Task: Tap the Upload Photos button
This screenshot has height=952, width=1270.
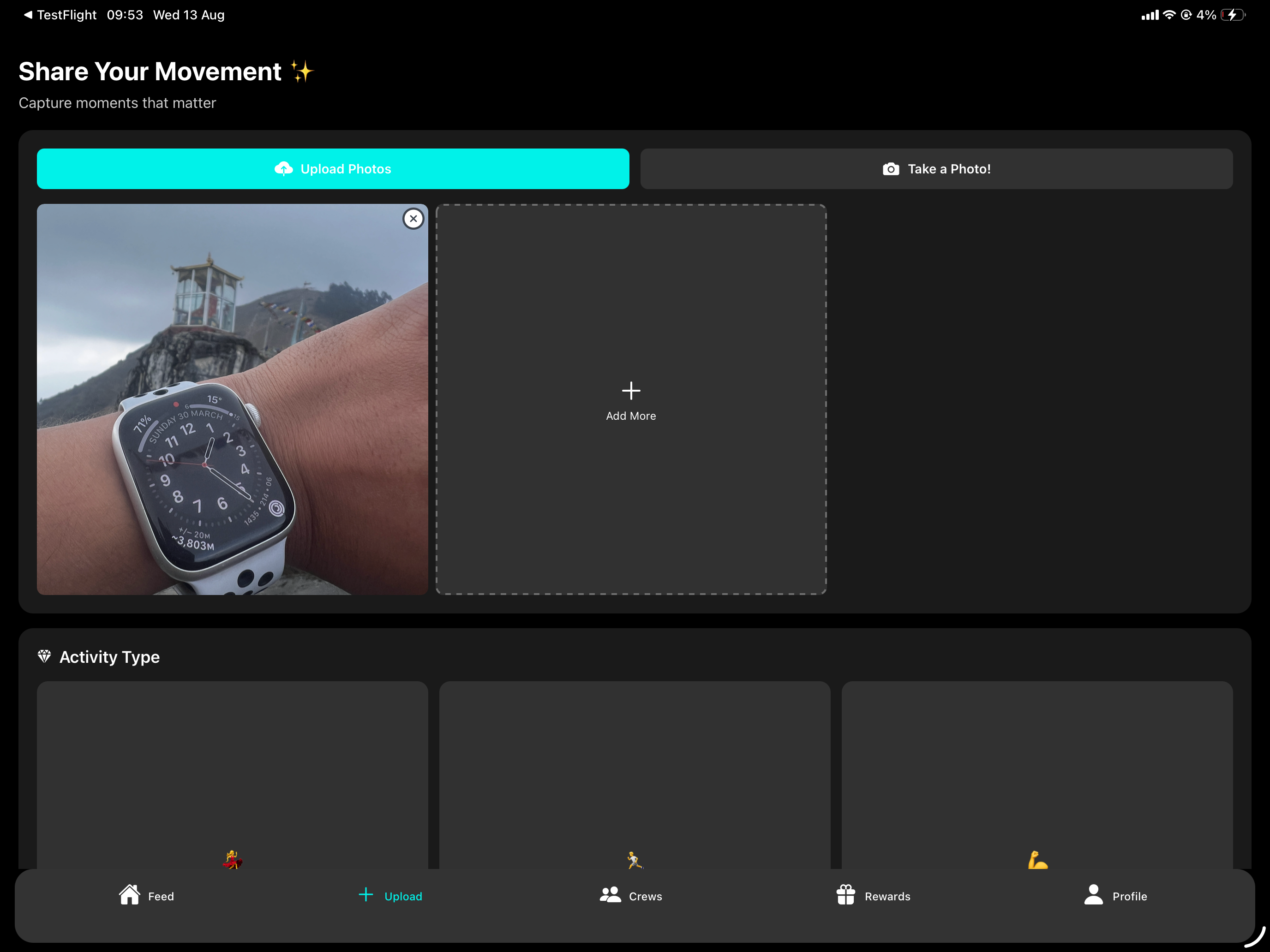Action: coord(333,169)
